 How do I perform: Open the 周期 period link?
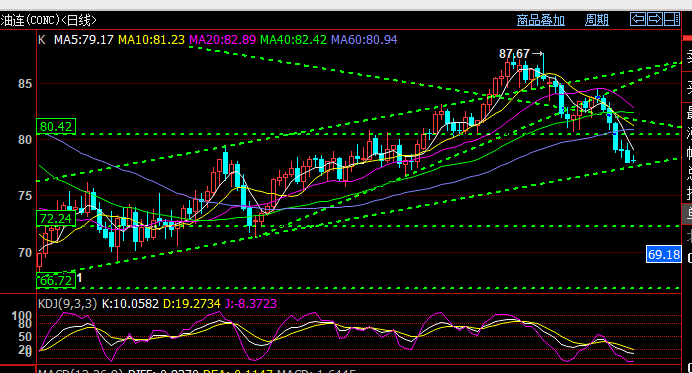click(597, 20)
